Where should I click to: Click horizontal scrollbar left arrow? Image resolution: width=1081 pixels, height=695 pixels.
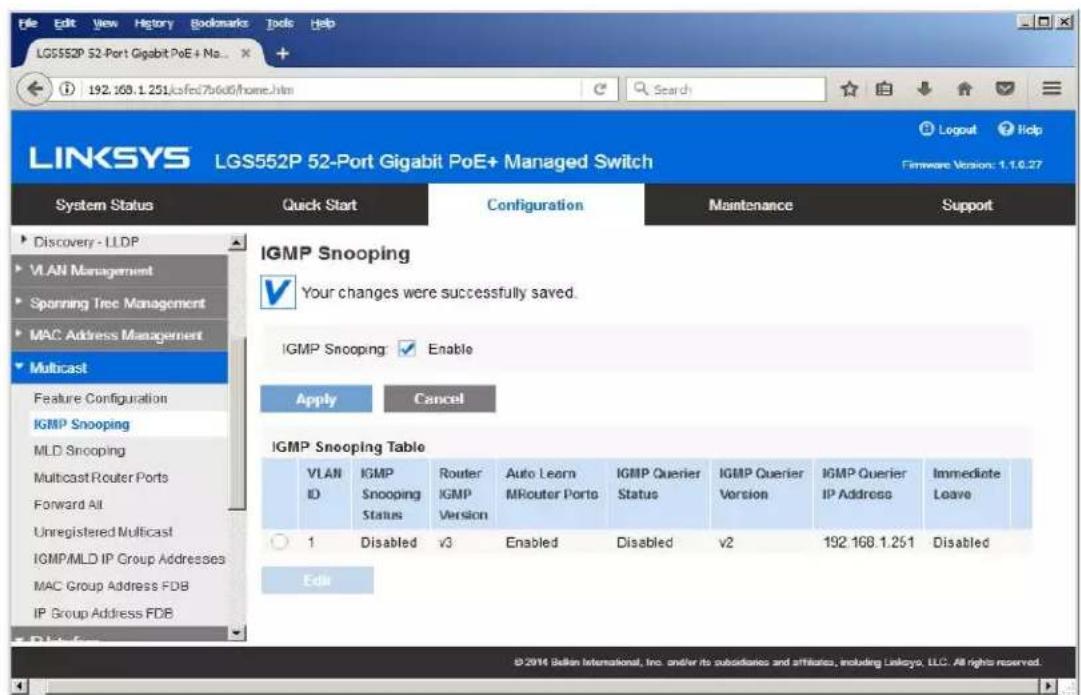(19, 687)
